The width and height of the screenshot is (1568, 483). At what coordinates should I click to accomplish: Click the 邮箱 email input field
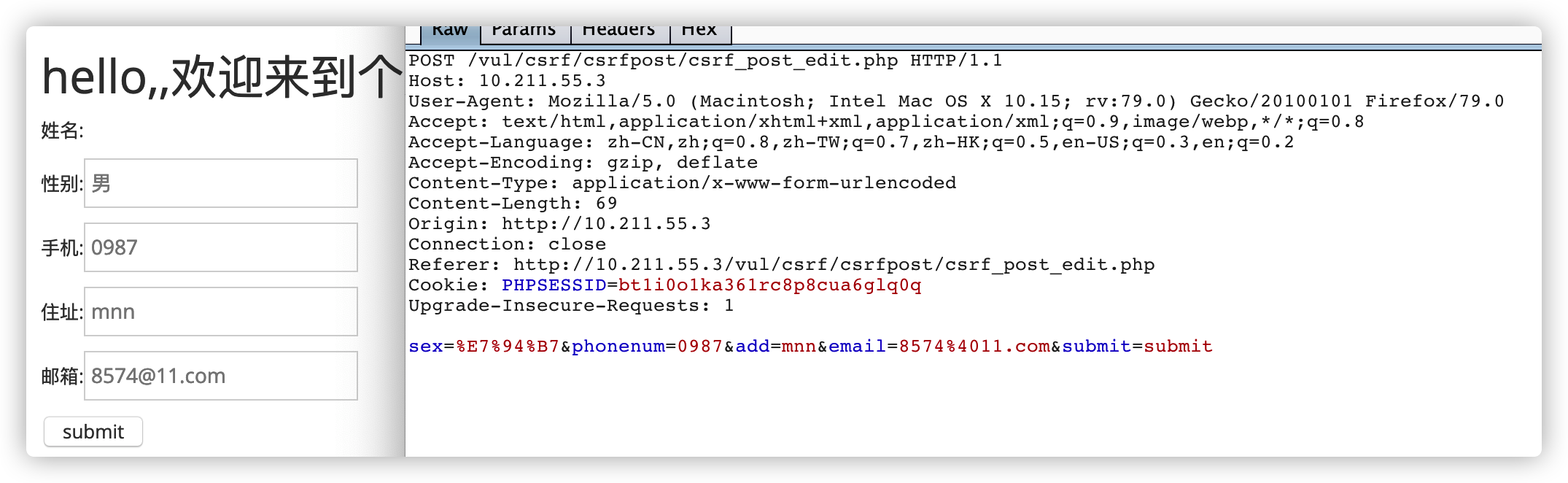[221, 376]
